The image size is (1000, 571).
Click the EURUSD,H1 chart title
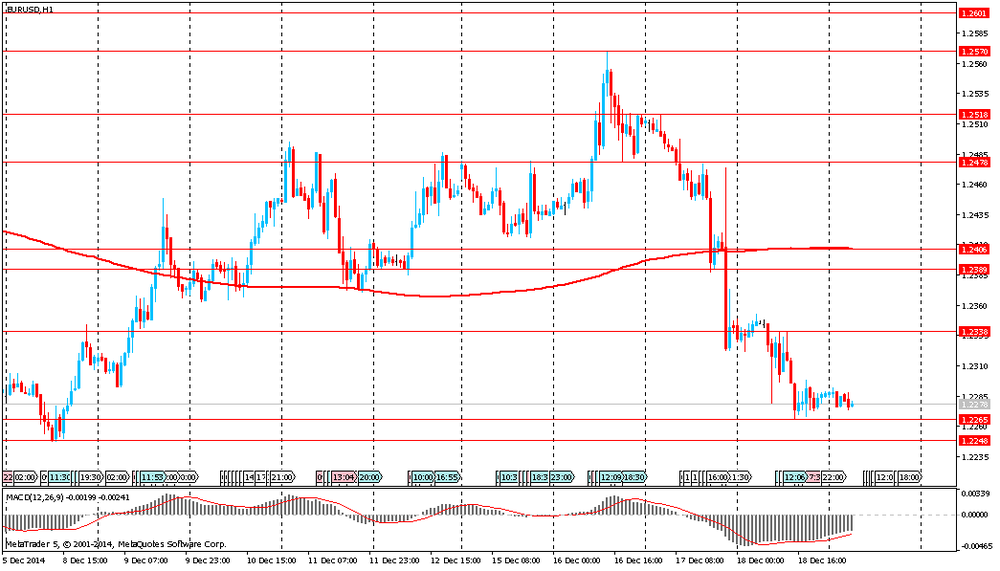pos(30,10)
